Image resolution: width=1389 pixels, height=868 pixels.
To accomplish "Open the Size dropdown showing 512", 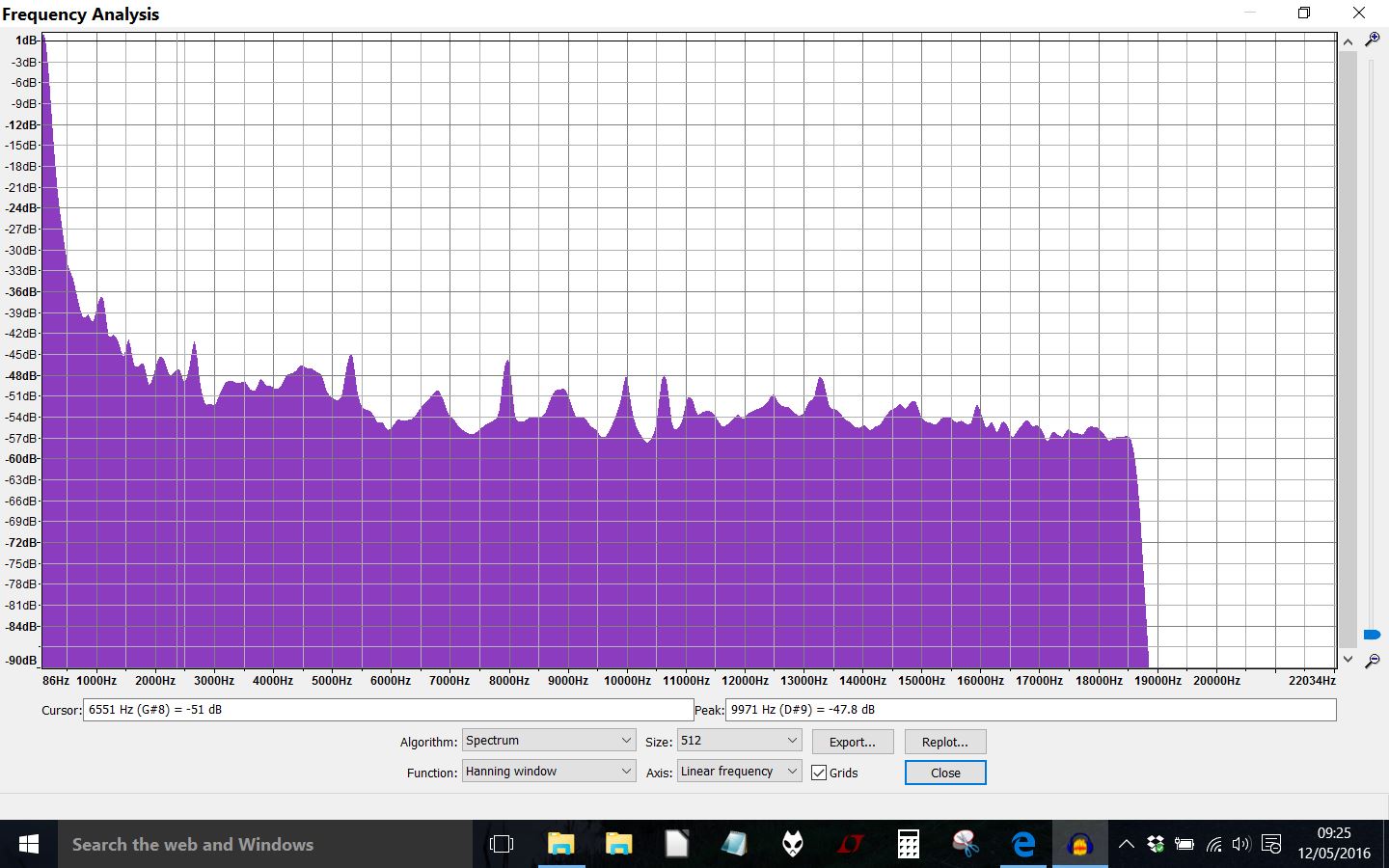I will 739,741.
